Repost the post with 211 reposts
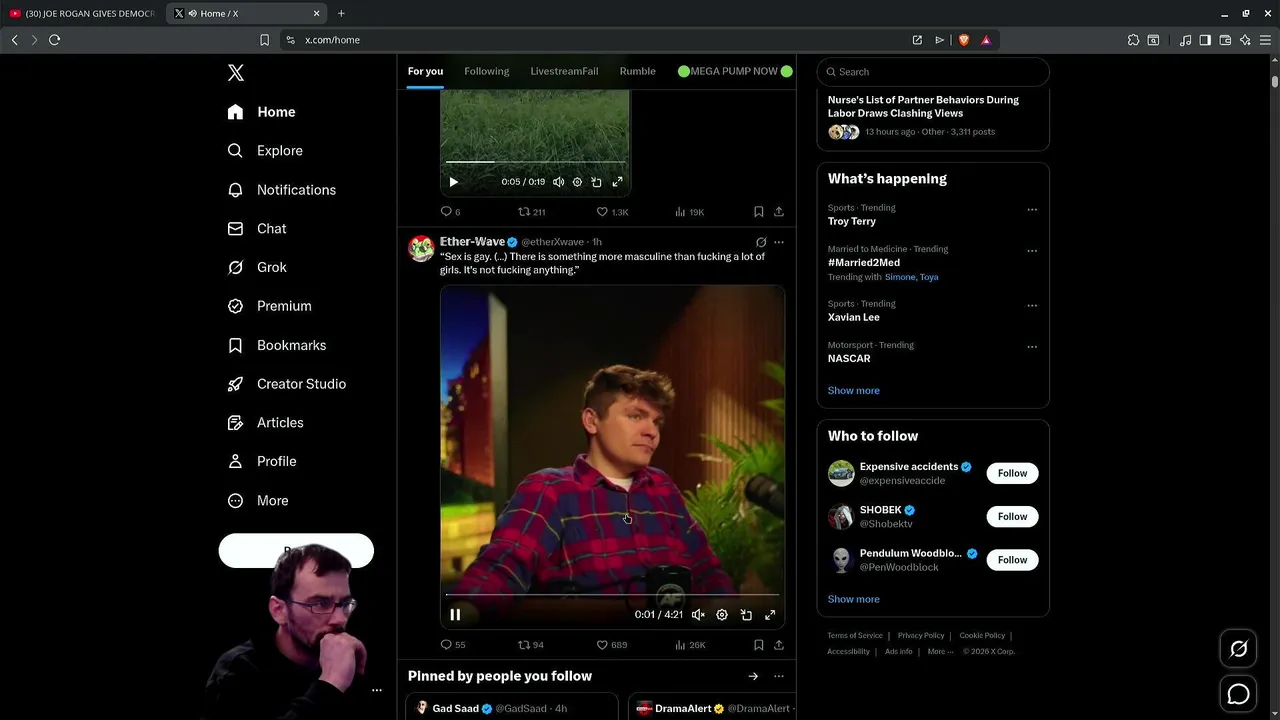This screenshot has height=720, width=1280. (x=531, y=212)
